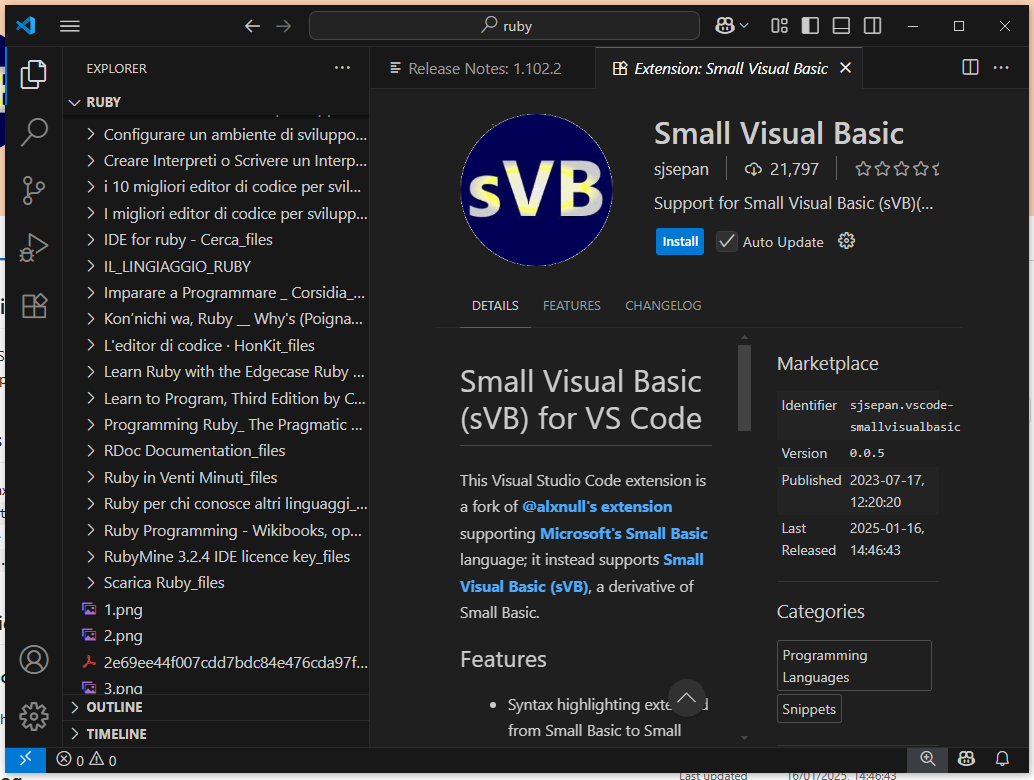Collapse the RUBY folder section
Image resolution: width=1034 pixels, height=780 pixels.
coord(218,102)
